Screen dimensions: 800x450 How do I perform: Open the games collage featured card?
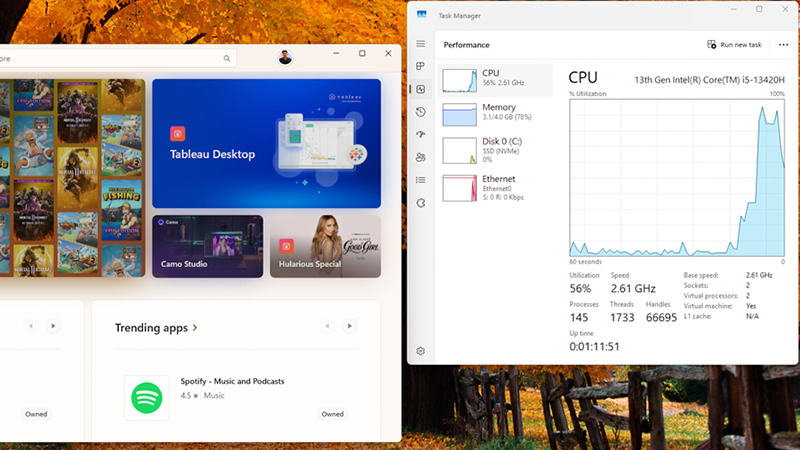pyautogui.click(x=72, y=178)
